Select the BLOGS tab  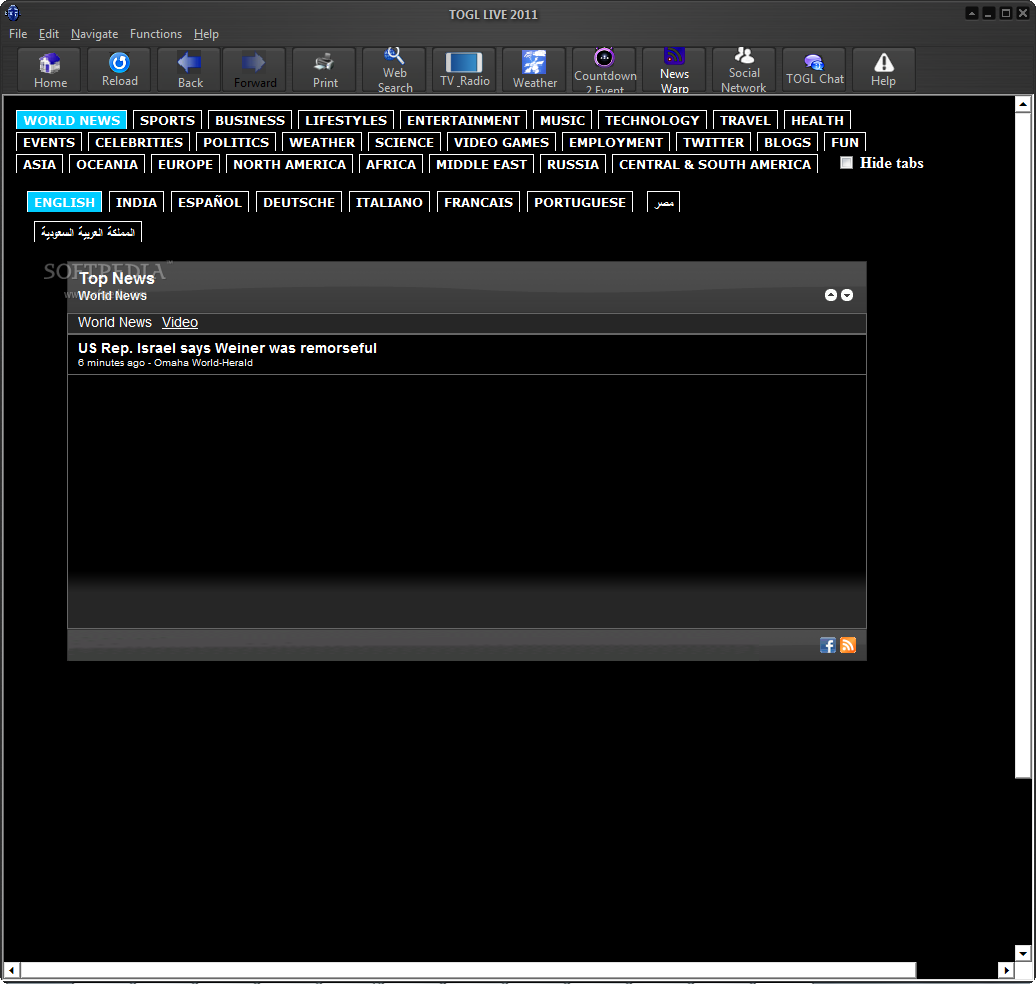[x=788, y=142]
